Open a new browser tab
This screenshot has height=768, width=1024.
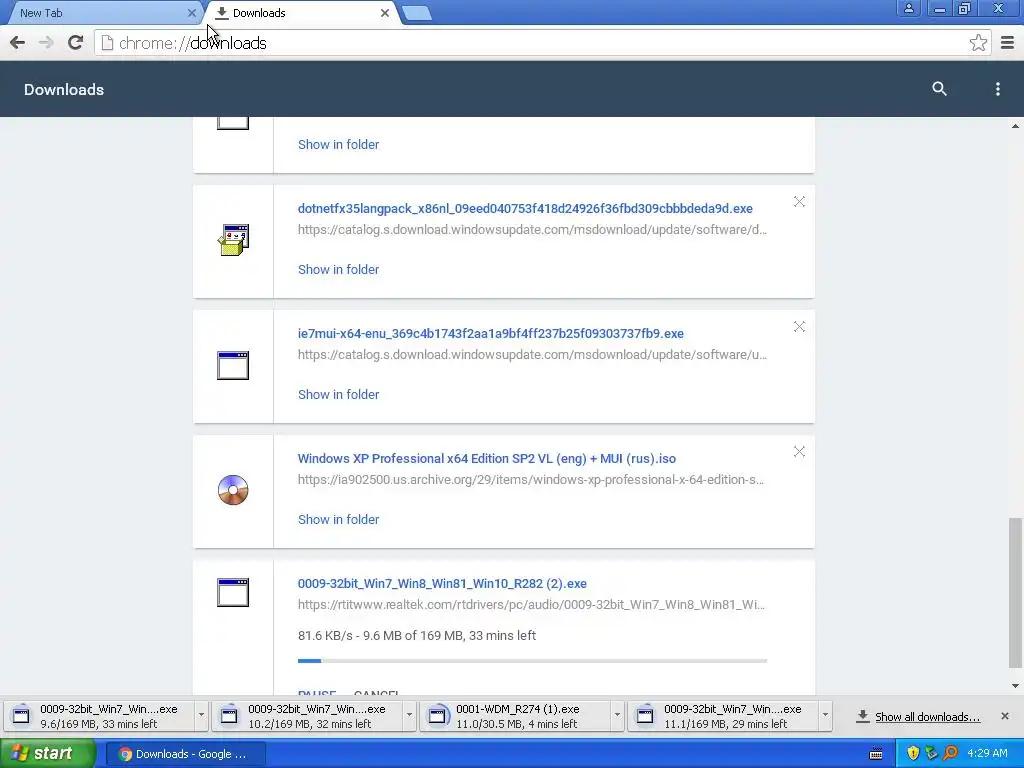(x=417, y=13)
